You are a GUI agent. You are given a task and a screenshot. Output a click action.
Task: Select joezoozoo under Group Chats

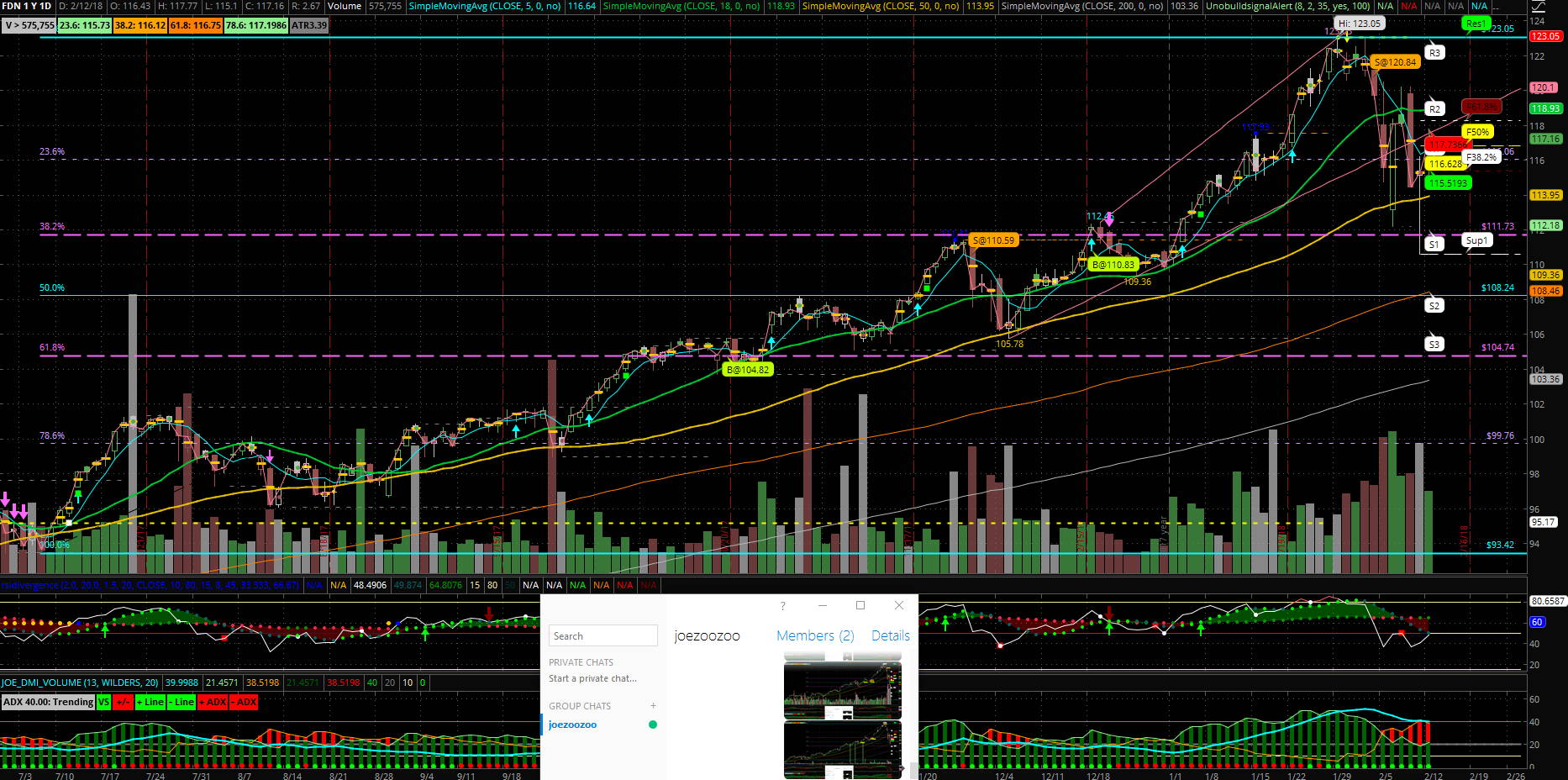pyautogui.click(x=572, y=725)
